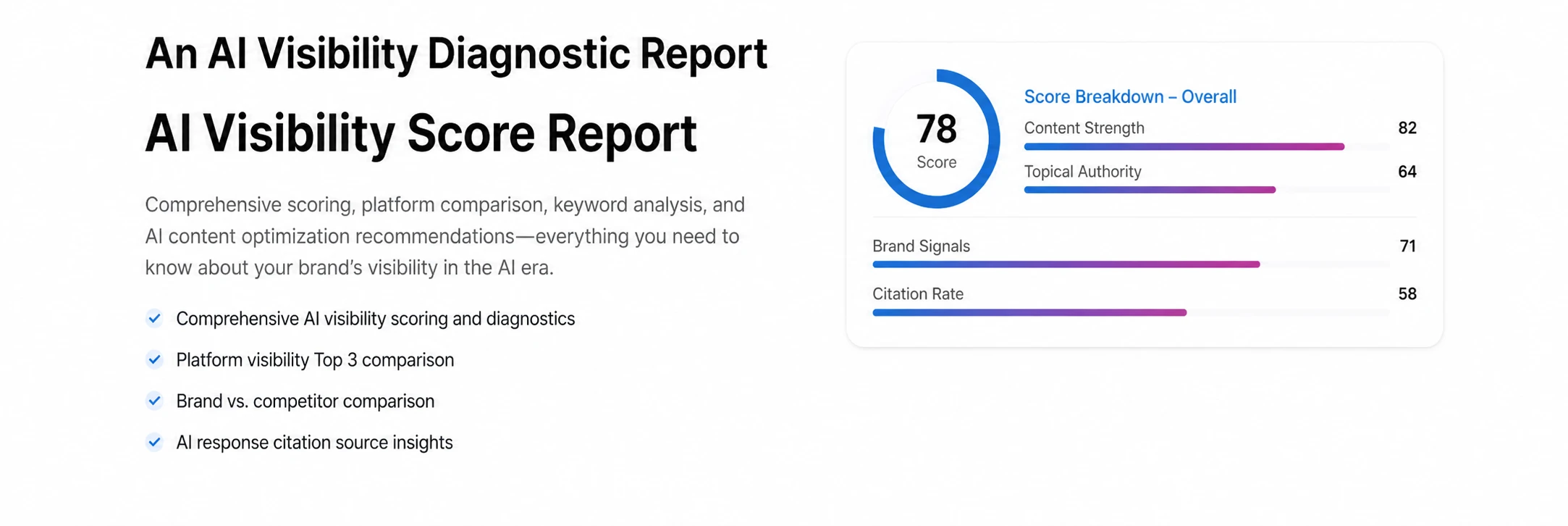Click checkmark icon beside AI response citation source
Screen dimensions: 1568x526
pos(154,442)
